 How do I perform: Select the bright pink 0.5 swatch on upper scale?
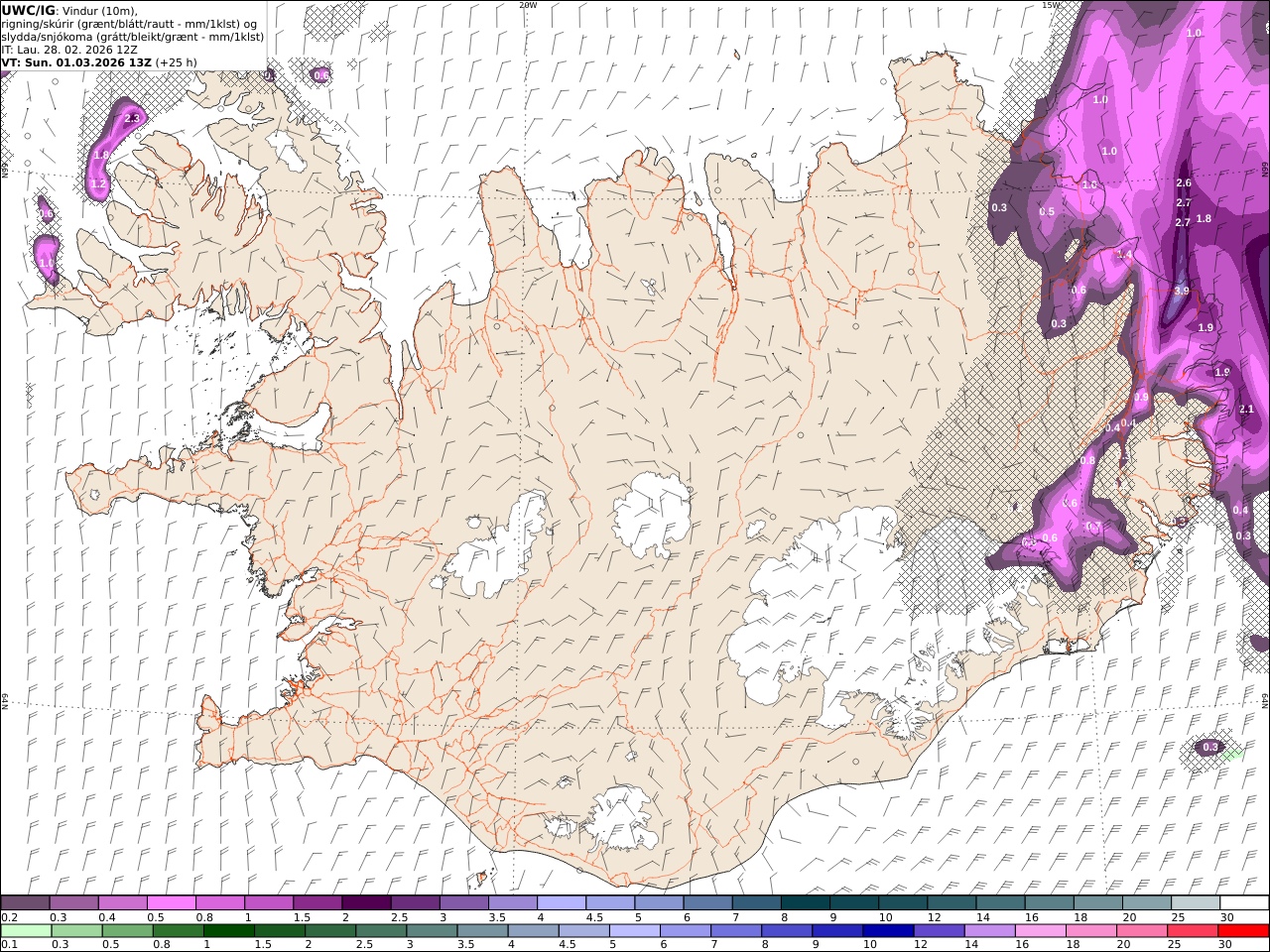point(171,903)
